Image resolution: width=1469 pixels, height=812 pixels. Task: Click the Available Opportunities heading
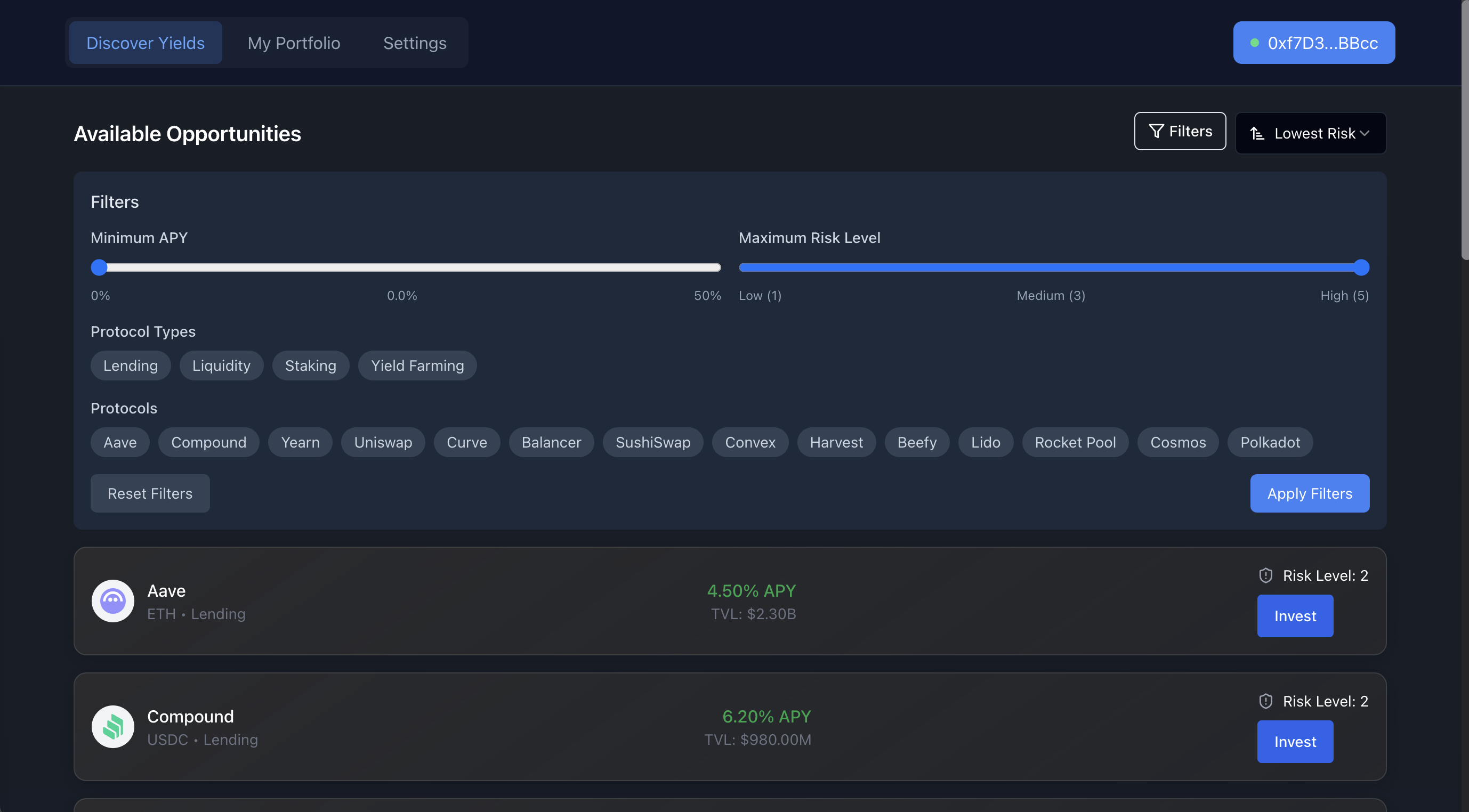click(x=188, y=133)
